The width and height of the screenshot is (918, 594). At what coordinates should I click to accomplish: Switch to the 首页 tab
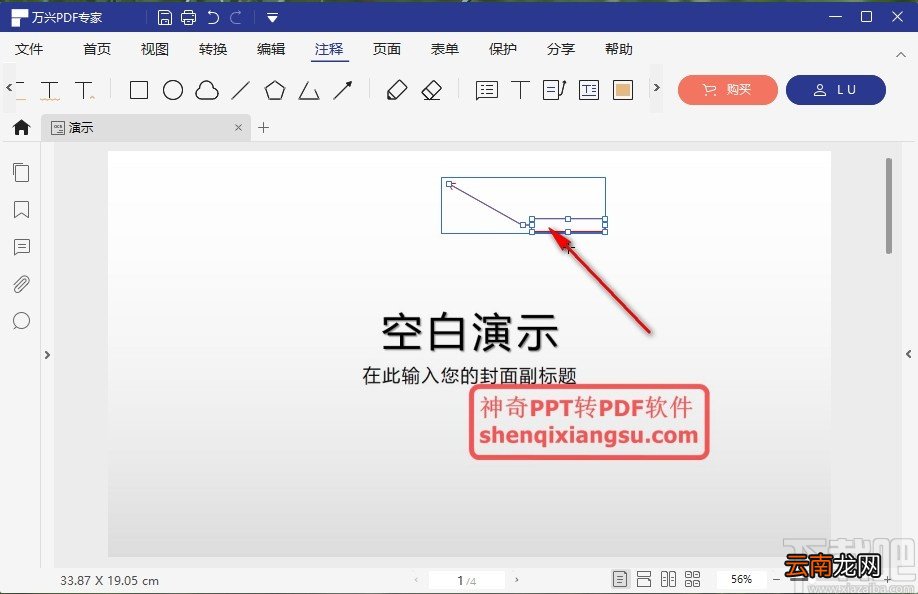pos(97,49)
